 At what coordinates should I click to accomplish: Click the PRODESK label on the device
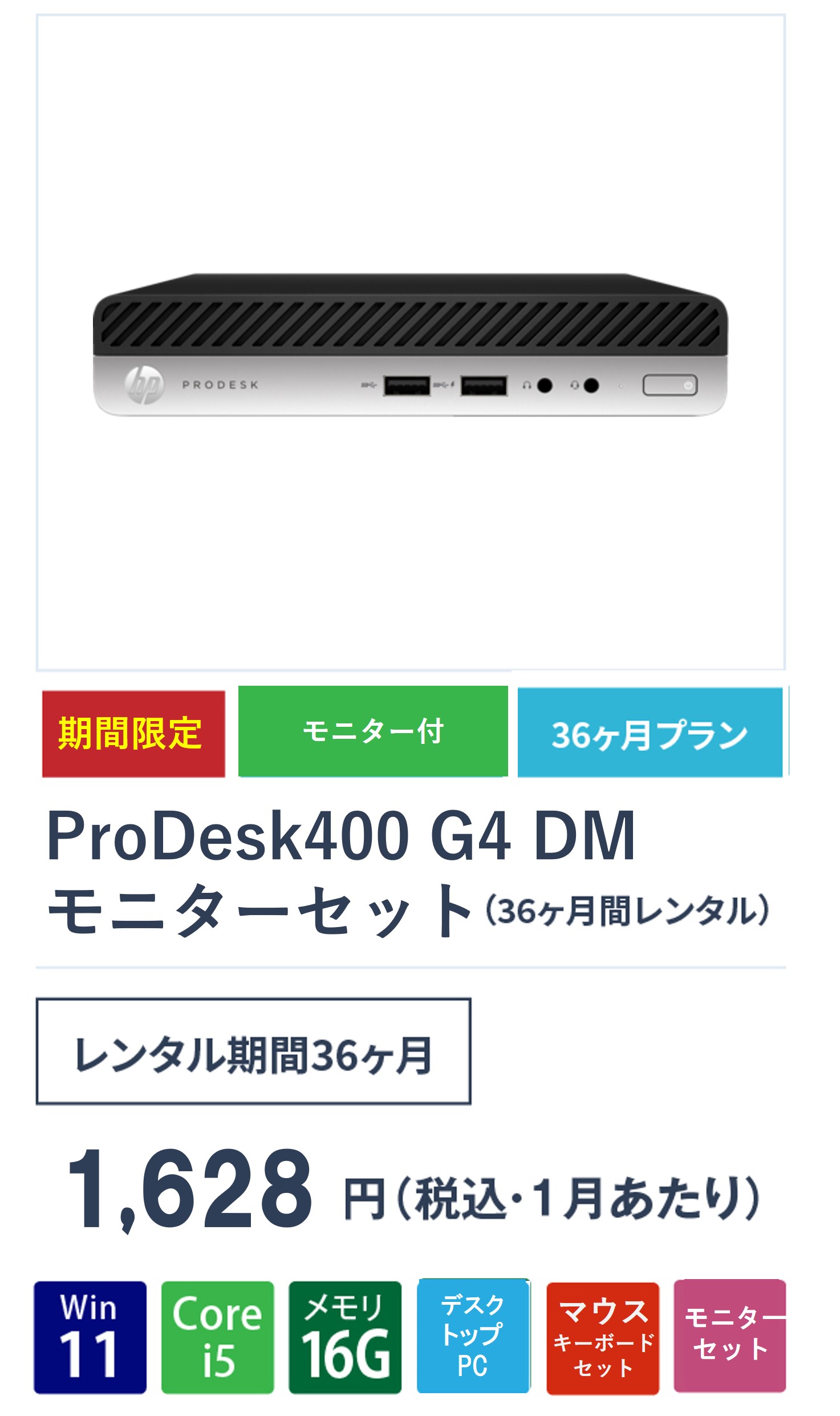click(x=220, y=385)
